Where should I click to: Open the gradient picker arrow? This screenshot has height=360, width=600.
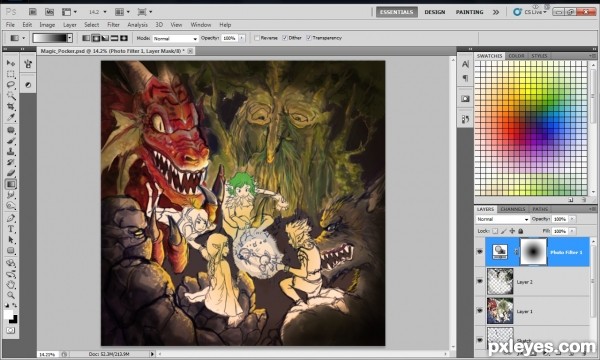pos(70,38)
